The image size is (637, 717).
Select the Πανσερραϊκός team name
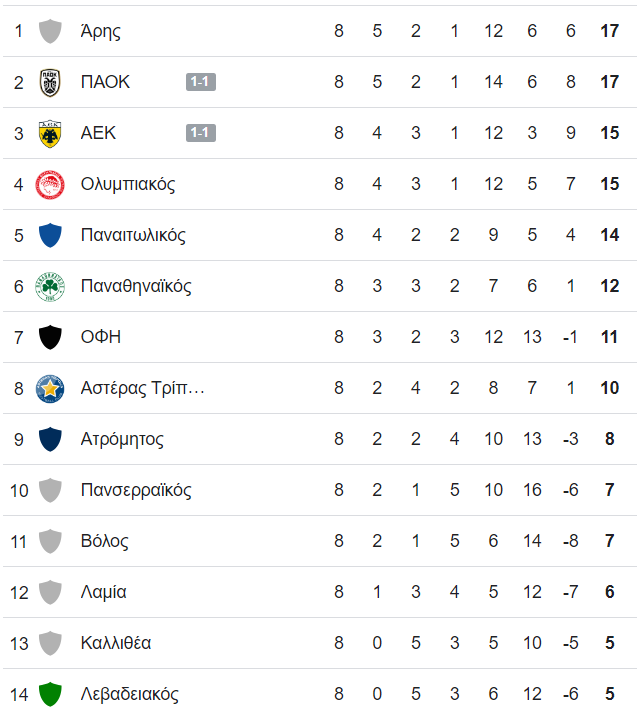point(136,490)
